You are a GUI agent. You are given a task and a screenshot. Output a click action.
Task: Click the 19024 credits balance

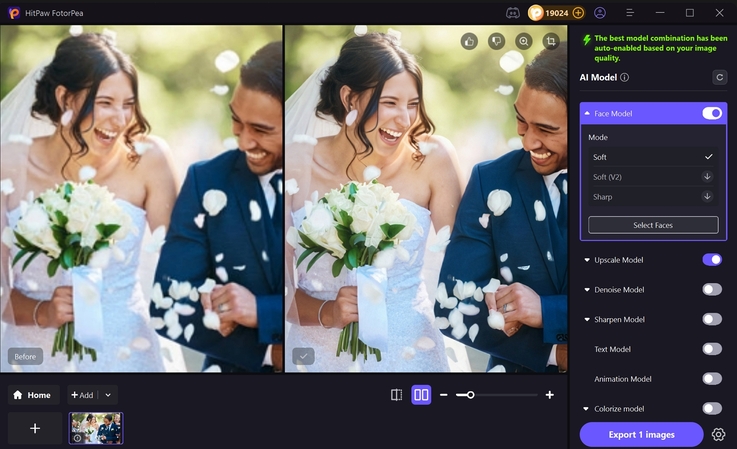557,13
